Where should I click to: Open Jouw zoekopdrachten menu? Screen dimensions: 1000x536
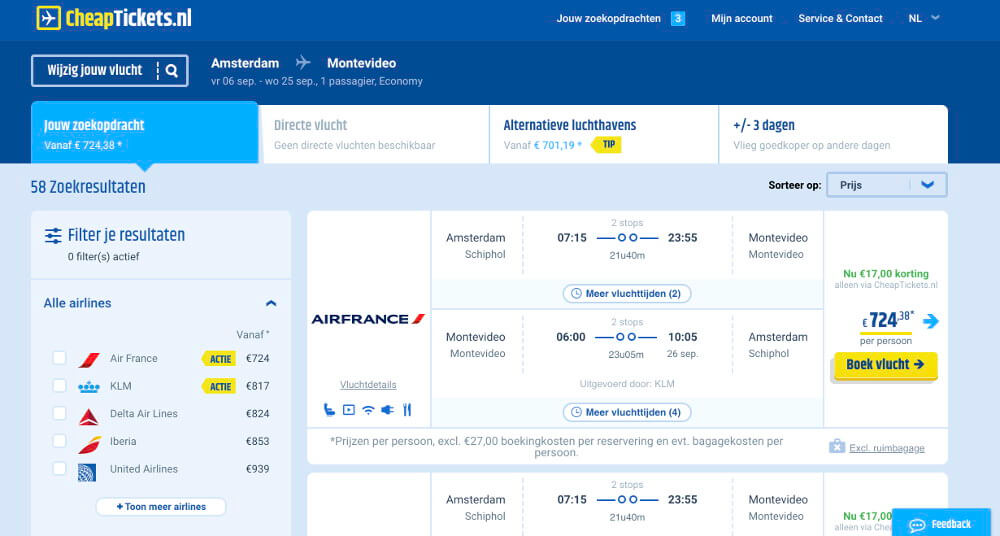(608, 19)
